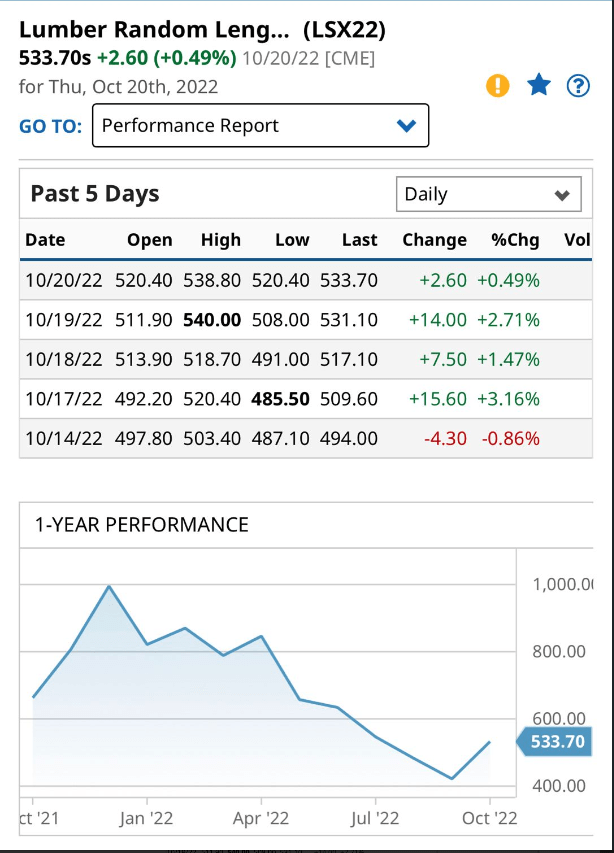The height and width of the screenshot is (853, 614).
Task: Click the 1-YEAR PERFORMANCE chart heading
Action: click(x=140, y=525)
